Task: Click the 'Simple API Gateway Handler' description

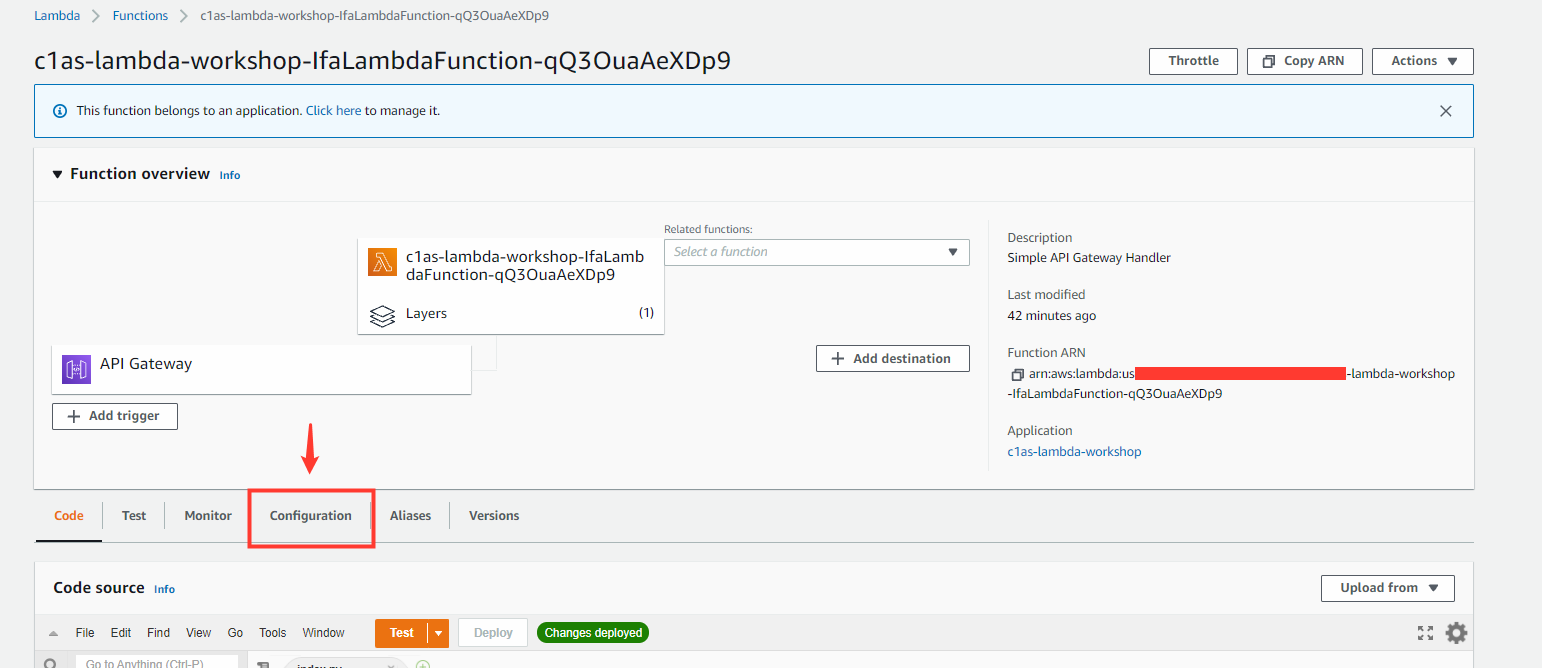Action: (1089, 258)
